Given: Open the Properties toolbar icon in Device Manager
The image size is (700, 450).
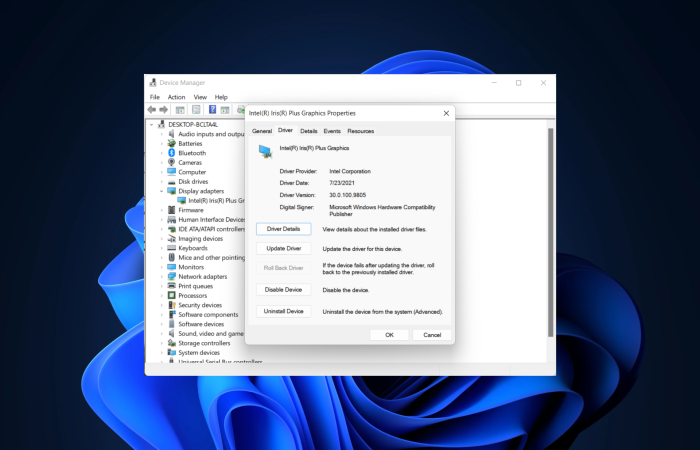Looking at the screenshot, I should (196, 109).
